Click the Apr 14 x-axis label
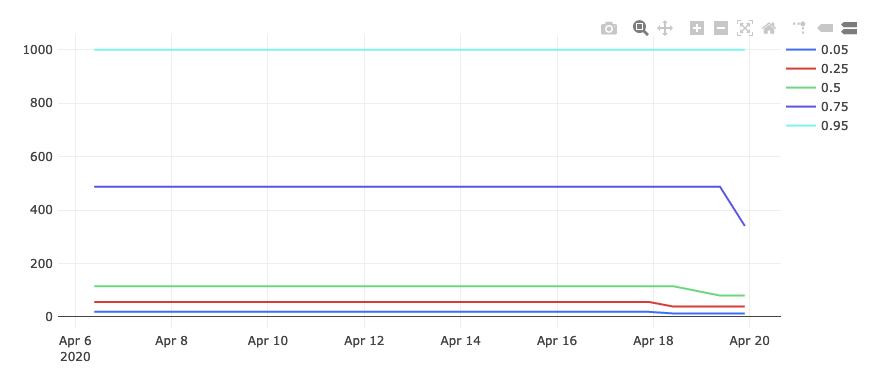Image resolution: width=878 pixels, height=384 pixels. click(x=461, y=340)
